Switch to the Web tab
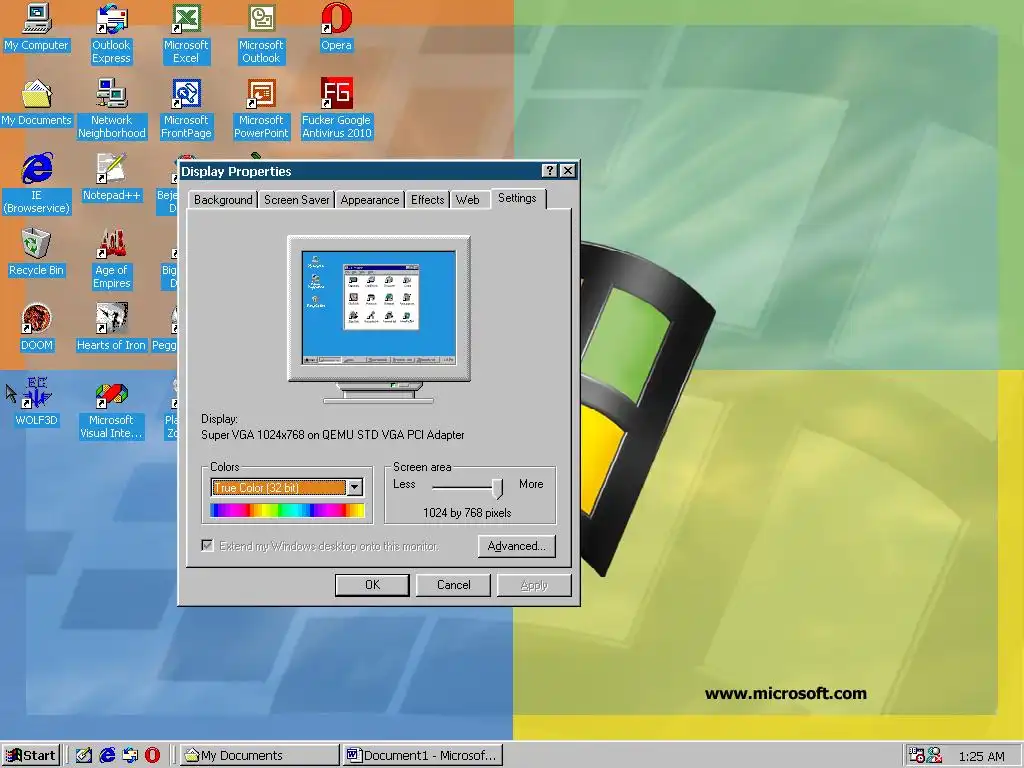This screenshot has height=768, width=1024. (x=468, y=200)
